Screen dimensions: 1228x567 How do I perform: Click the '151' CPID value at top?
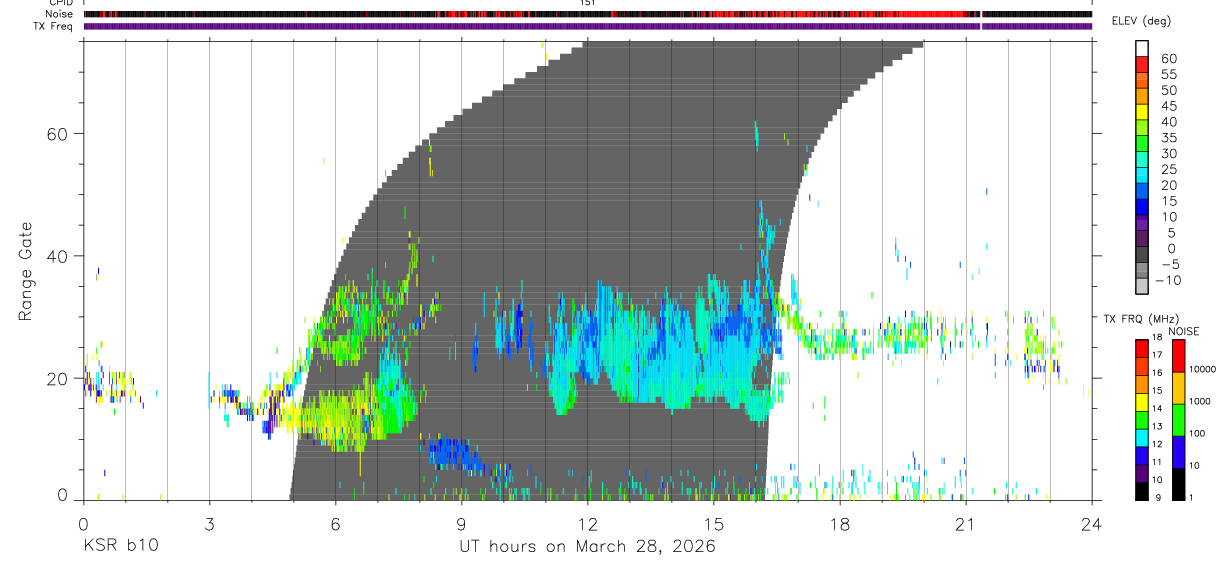click(588, 3)
